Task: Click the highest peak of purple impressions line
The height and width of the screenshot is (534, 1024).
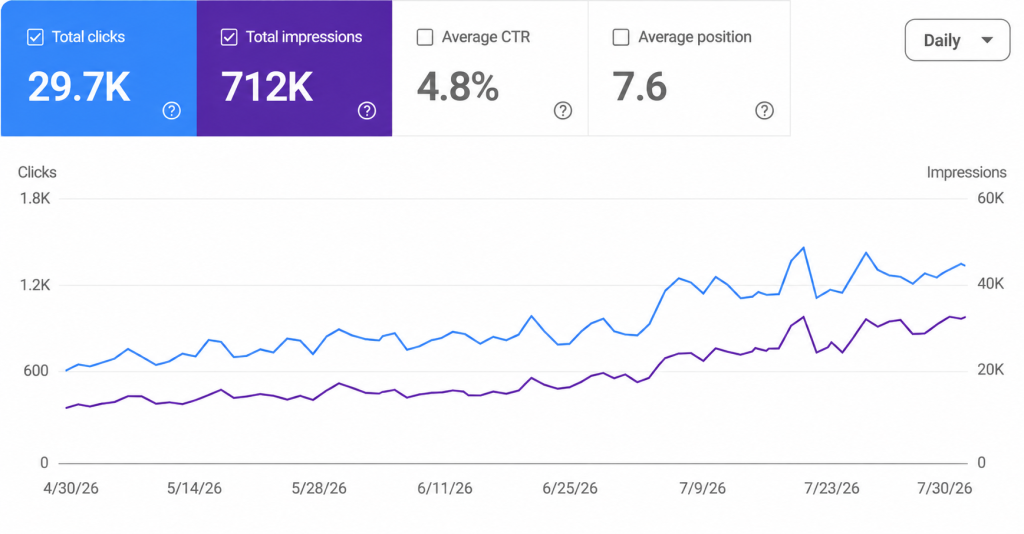Action: pyautogui.click(x=803, y=317)
